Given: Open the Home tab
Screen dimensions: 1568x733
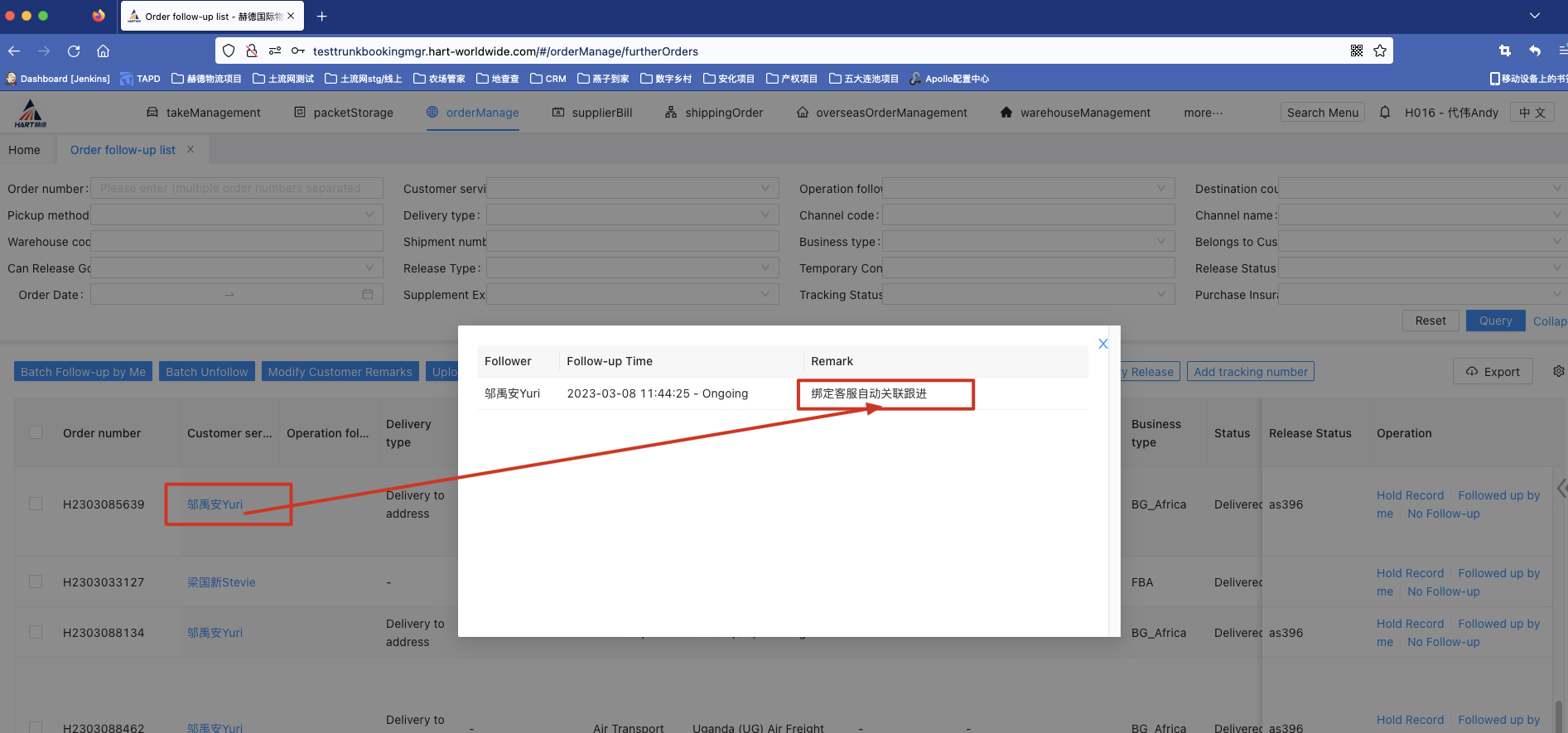Looking at the screenshot, I should pyautogui.click(x=24, y=150).
